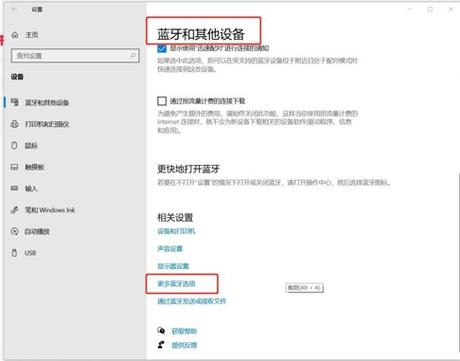
Task: Click the printer icon for 打印机和扫描仪
Action: tap(15, 124)
